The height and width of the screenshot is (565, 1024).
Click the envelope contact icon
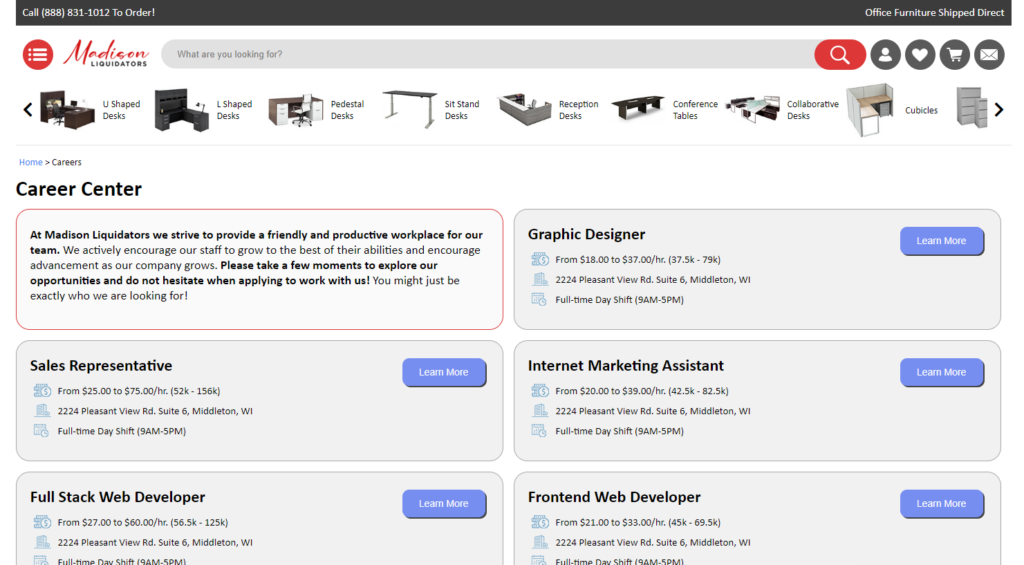989,54
